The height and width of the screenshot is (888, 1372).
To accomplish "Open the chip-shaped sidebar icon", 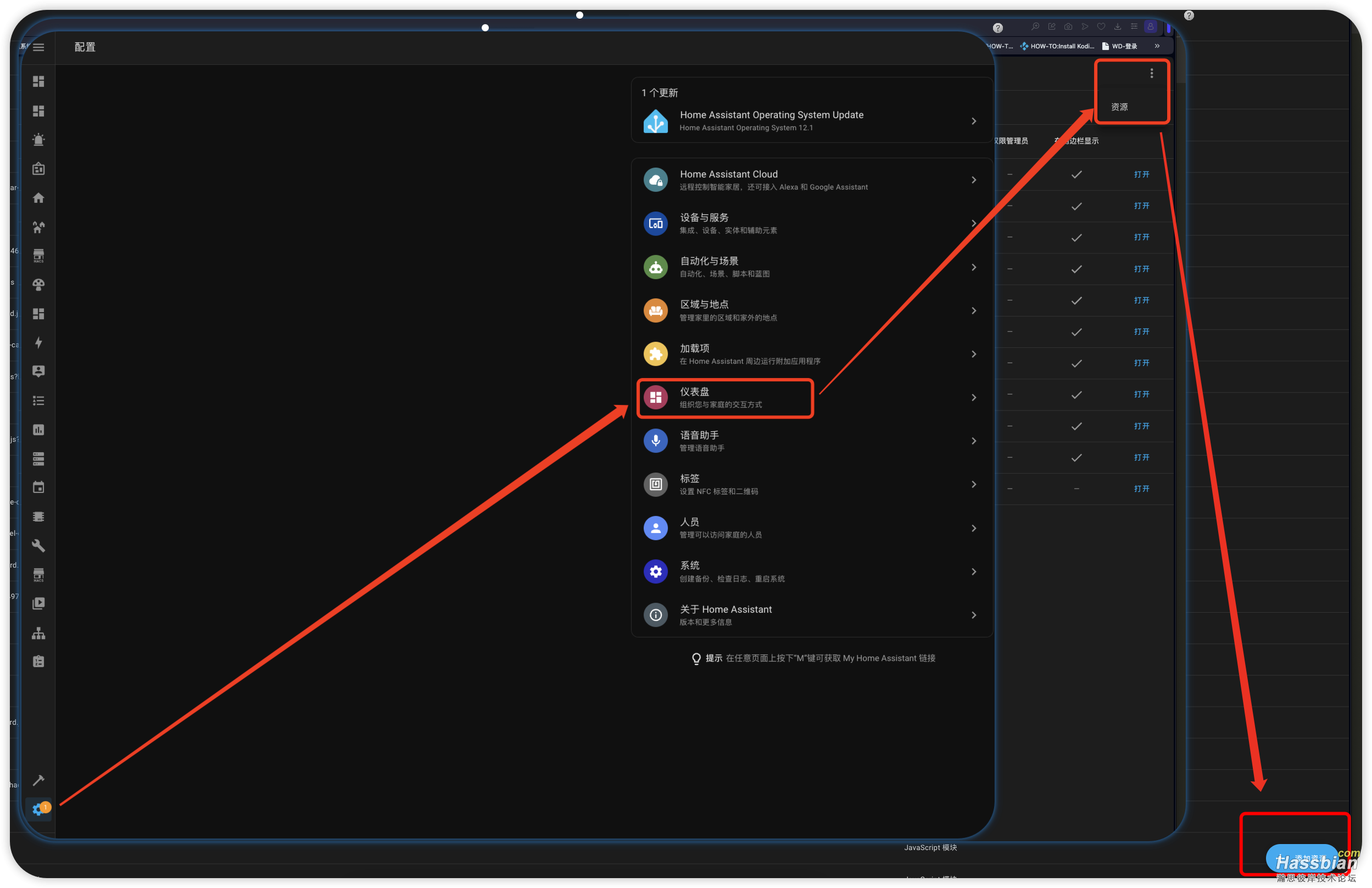I will [38, 517].
